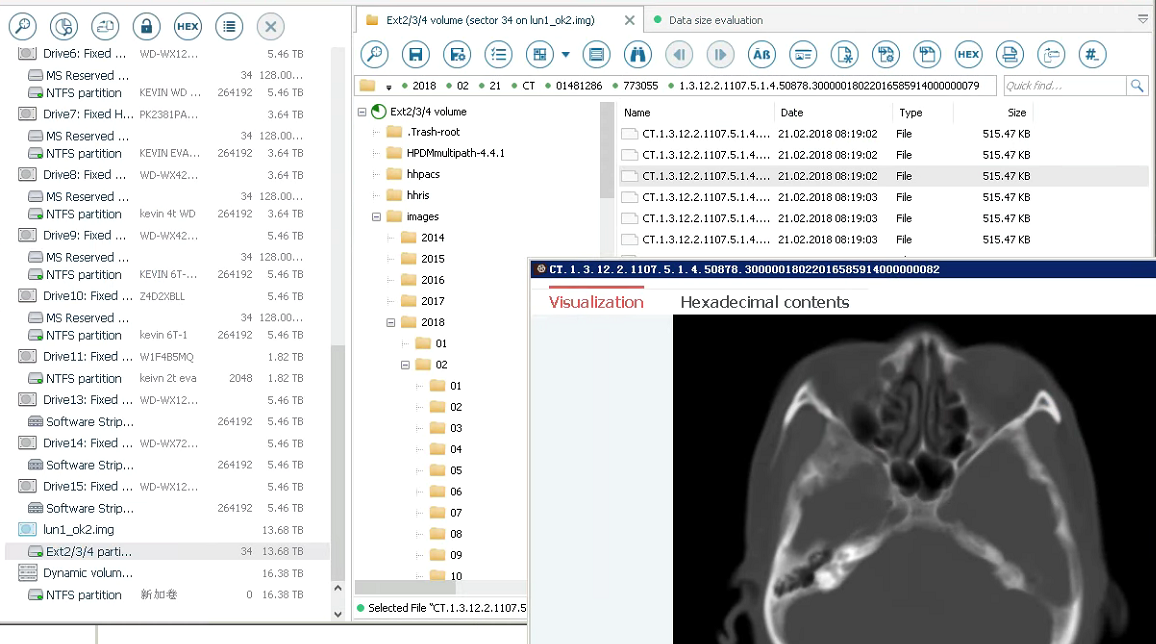Screen dimensions: 1156x644
Task: Select the highlighted CT file row
Action: point(884,176)
